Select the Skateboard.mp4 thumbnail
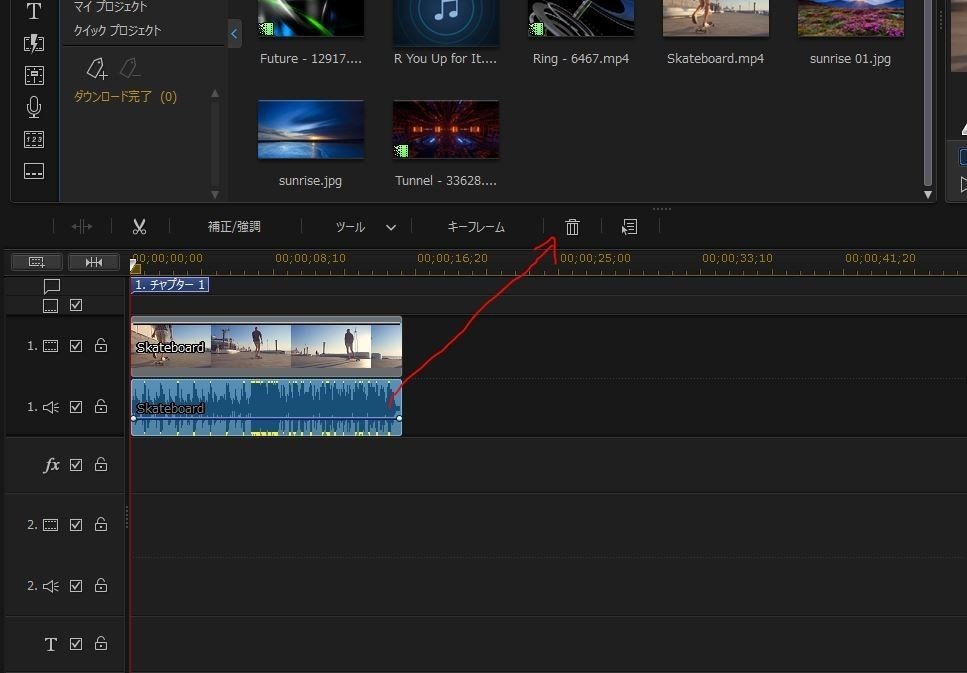This screenshot has width=967, height=673. [716, 18]
